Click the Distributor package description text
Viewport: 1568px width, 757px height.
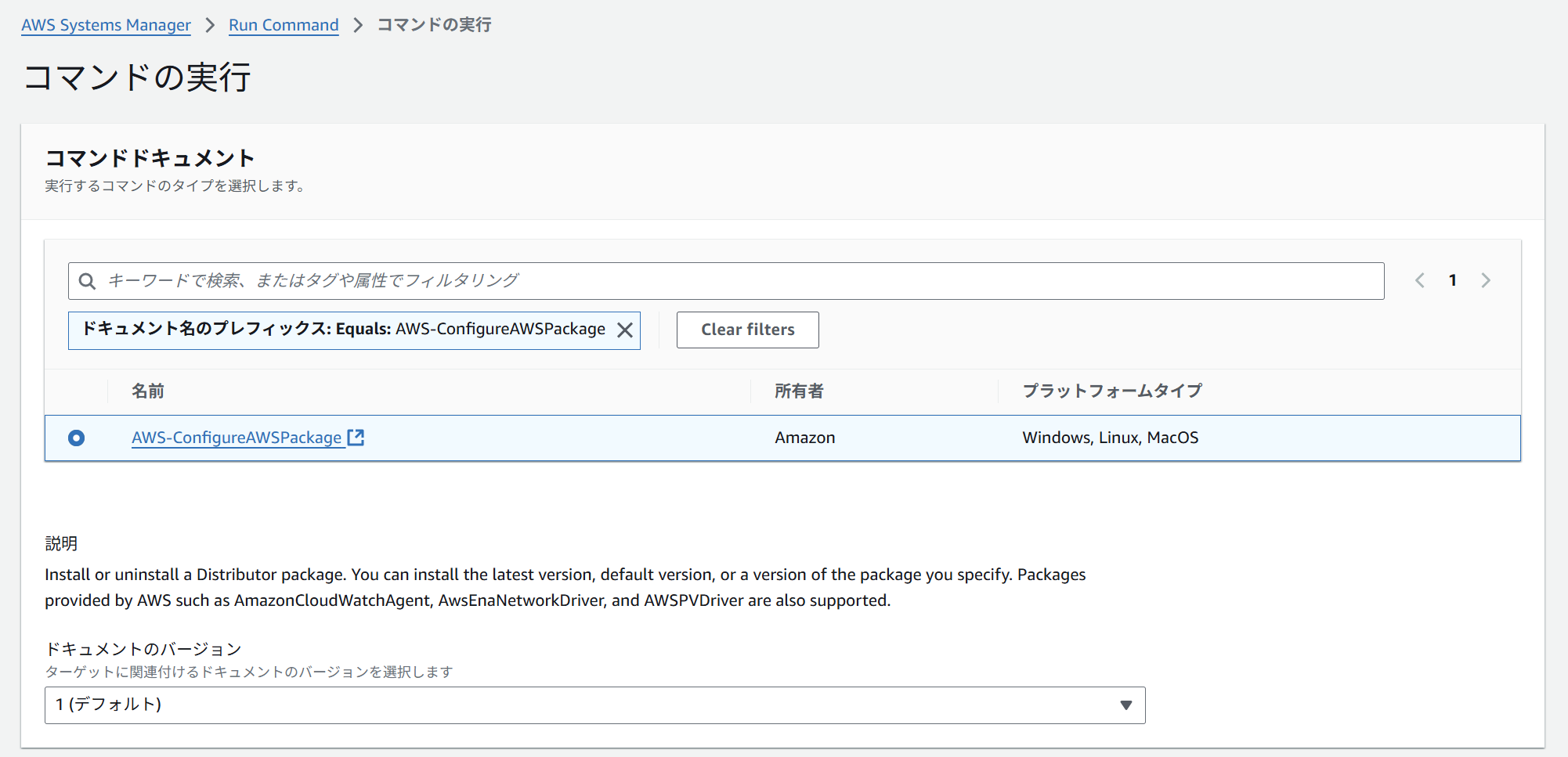565,587
